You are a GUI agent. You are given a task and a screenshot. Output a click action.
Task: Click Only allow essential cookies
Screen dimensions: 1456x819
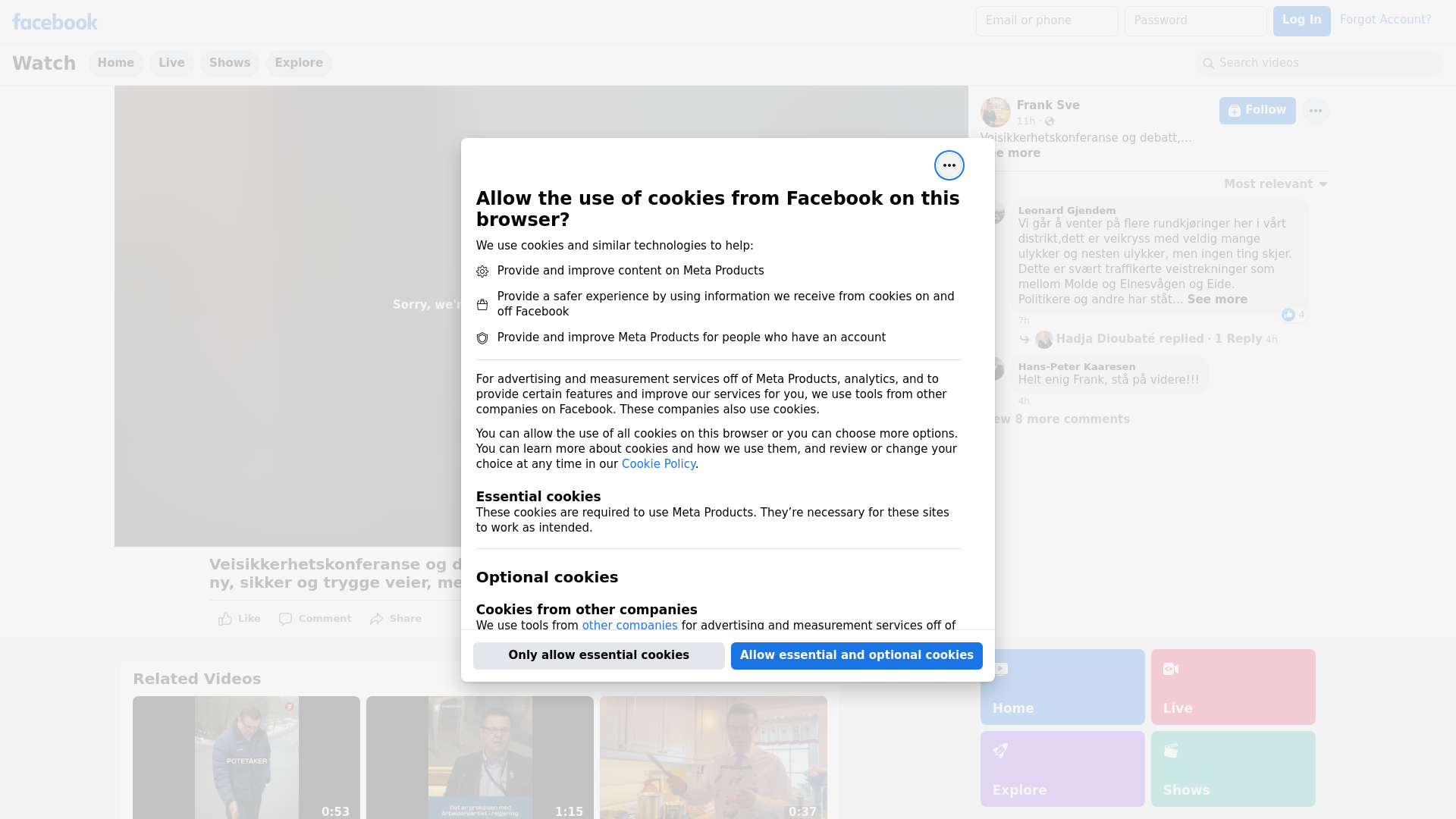[x=599, y=656]
